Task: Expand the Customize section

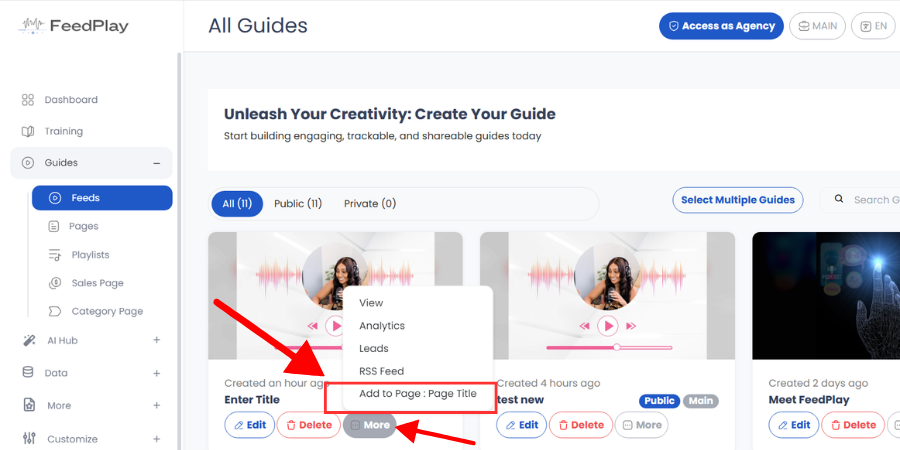Action: [156, 439]
